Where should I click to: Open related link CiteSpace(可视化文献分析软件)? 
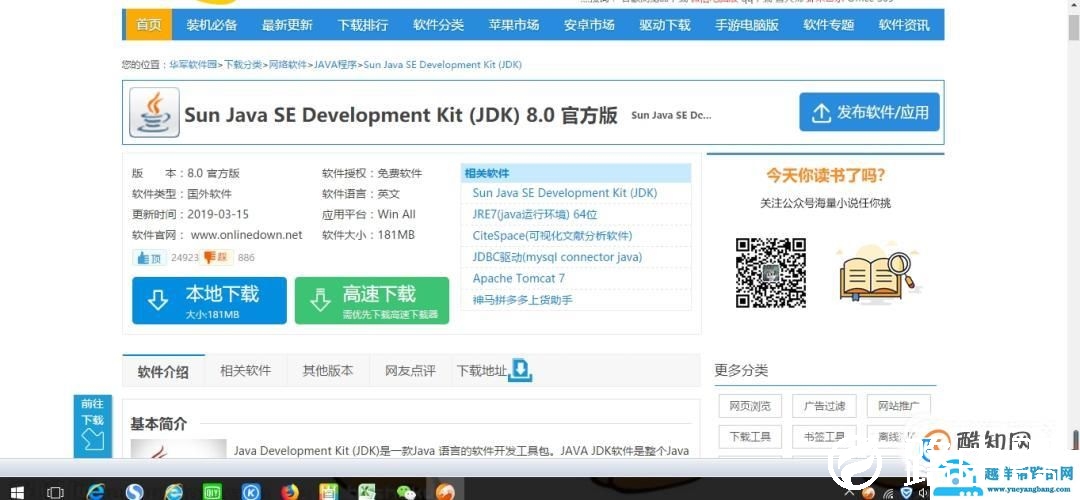[552, 236]
